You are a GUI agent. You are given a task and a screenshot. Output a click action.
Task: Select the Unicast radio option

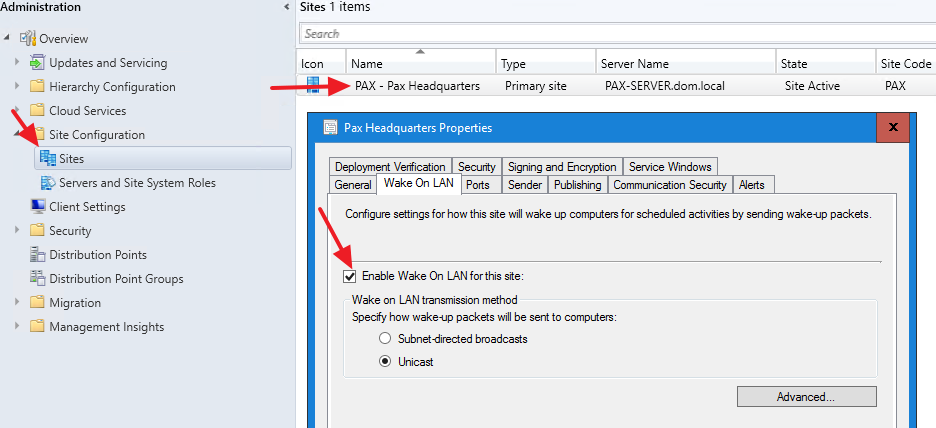(386, 362)
